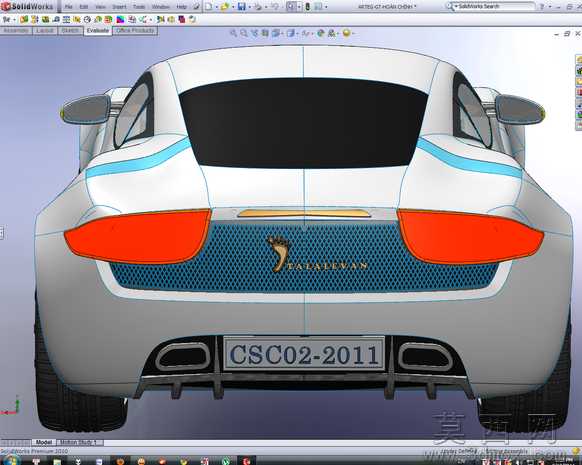
Task: Switch to the Layout tab
Action: (x=45, y=30)
